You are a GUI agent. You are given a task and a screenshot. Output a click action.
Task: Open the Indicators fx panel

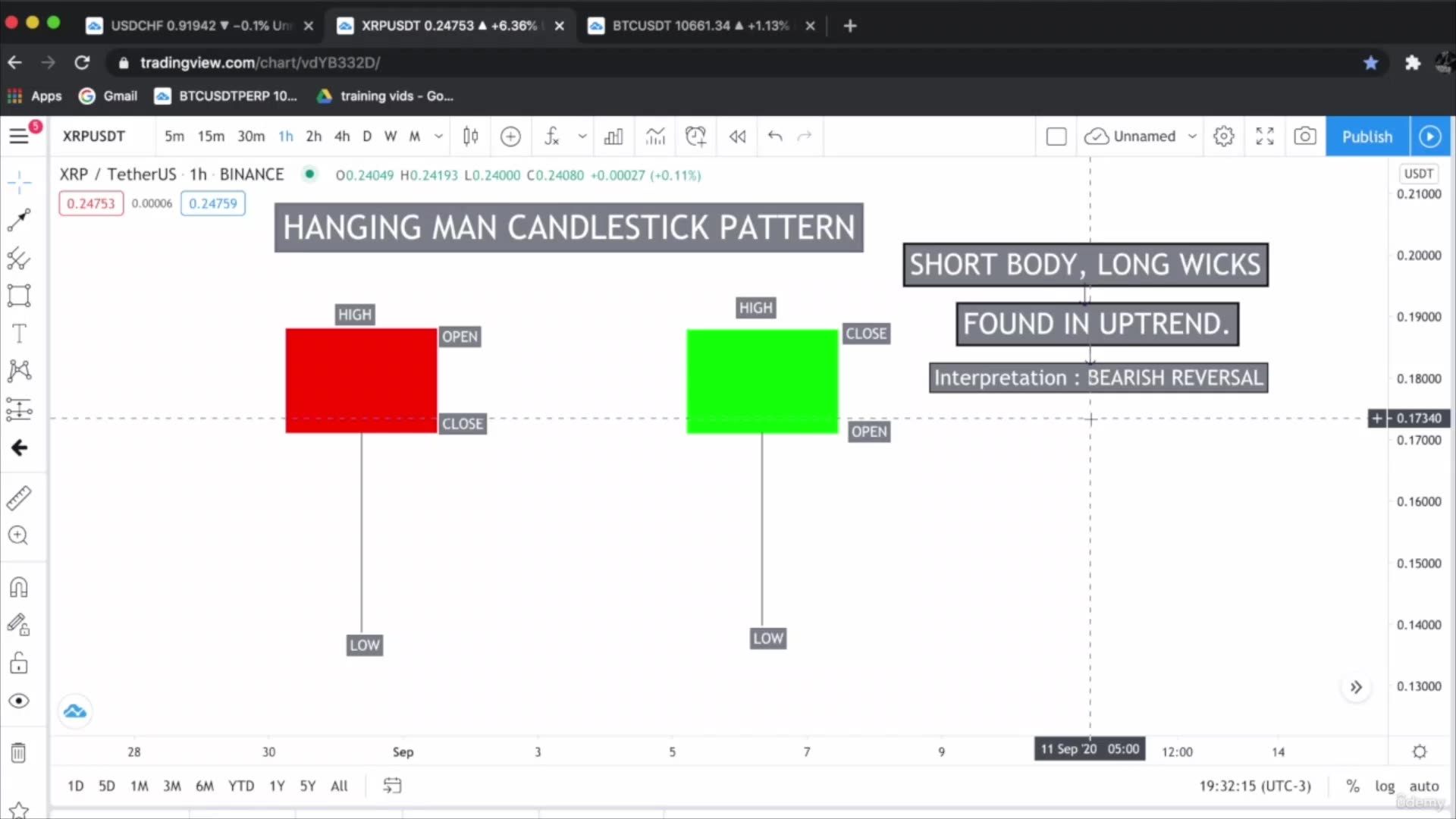(552, 136)
